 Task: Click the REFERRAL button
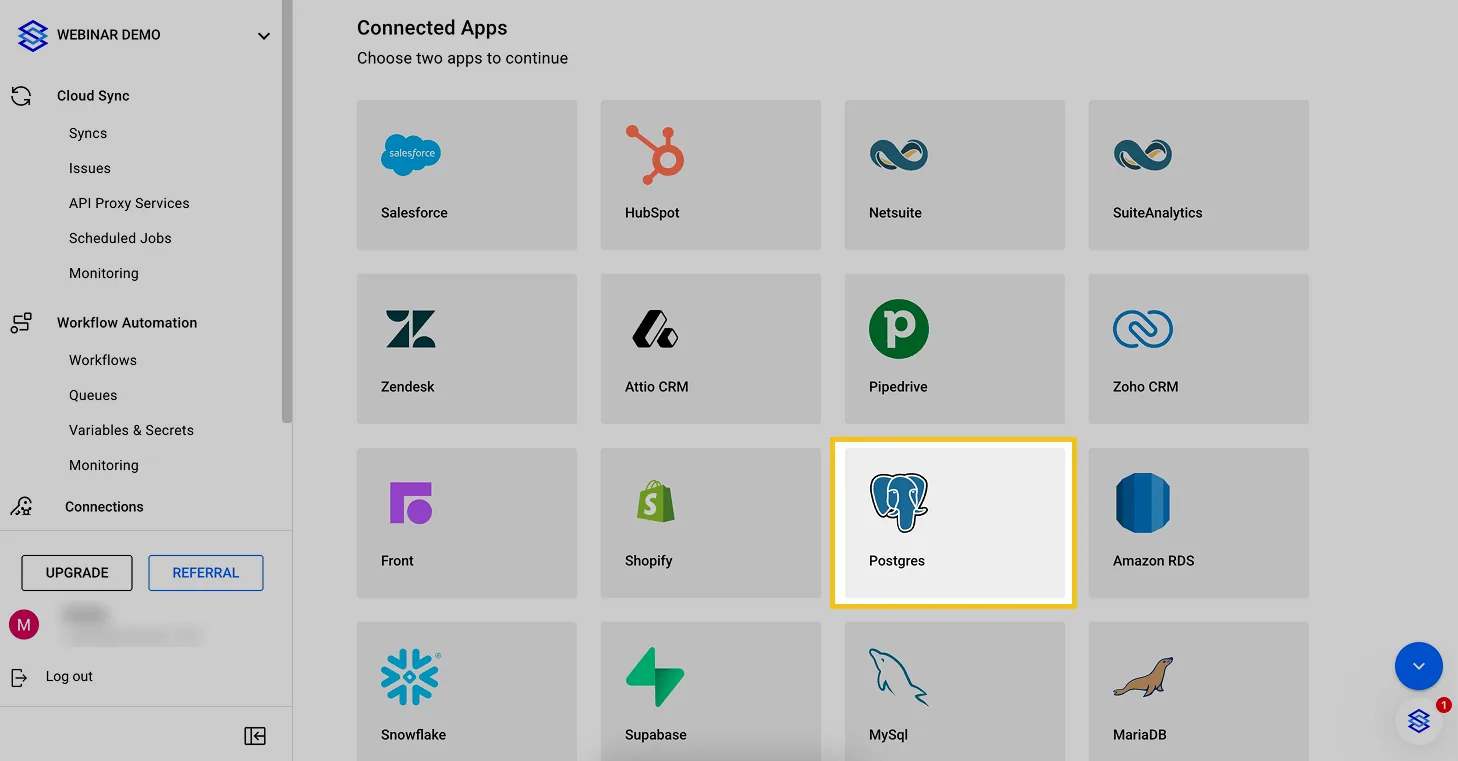pyautogui.click(x=206, y=573)
